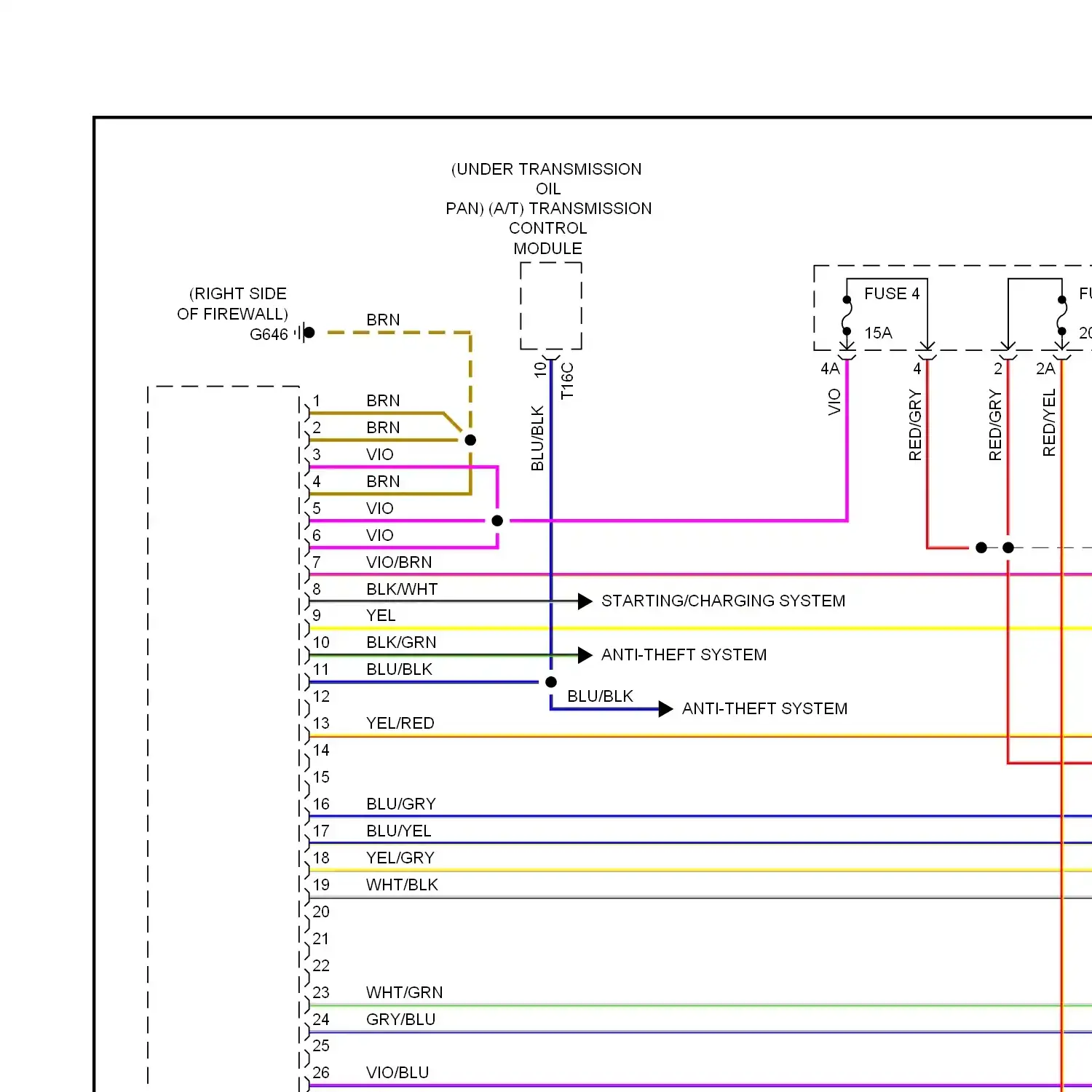The height and width of the screenshot is (1092, 1092).
Task: Click the BRN label at pin 2
Action: coord(383,427)
